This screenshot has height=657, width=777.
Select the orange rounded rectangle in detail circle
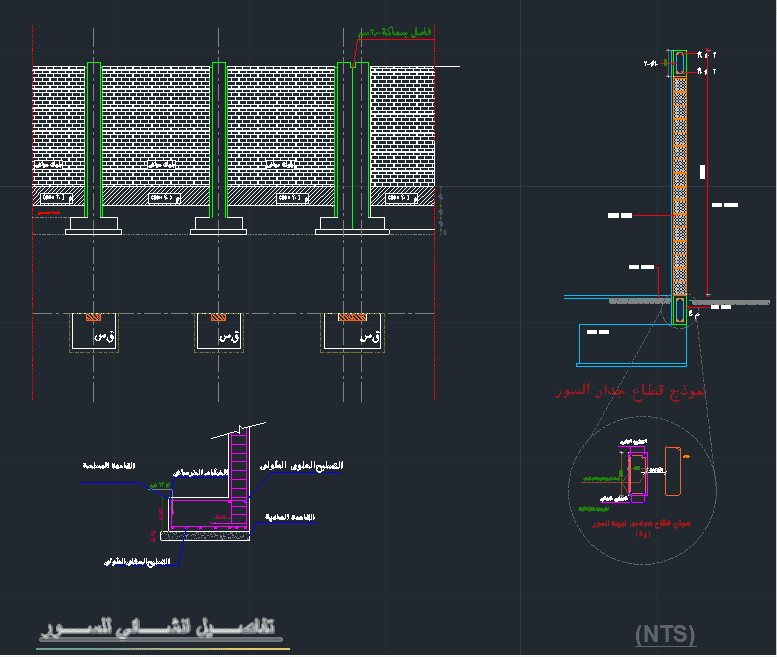tap(672, 471)
